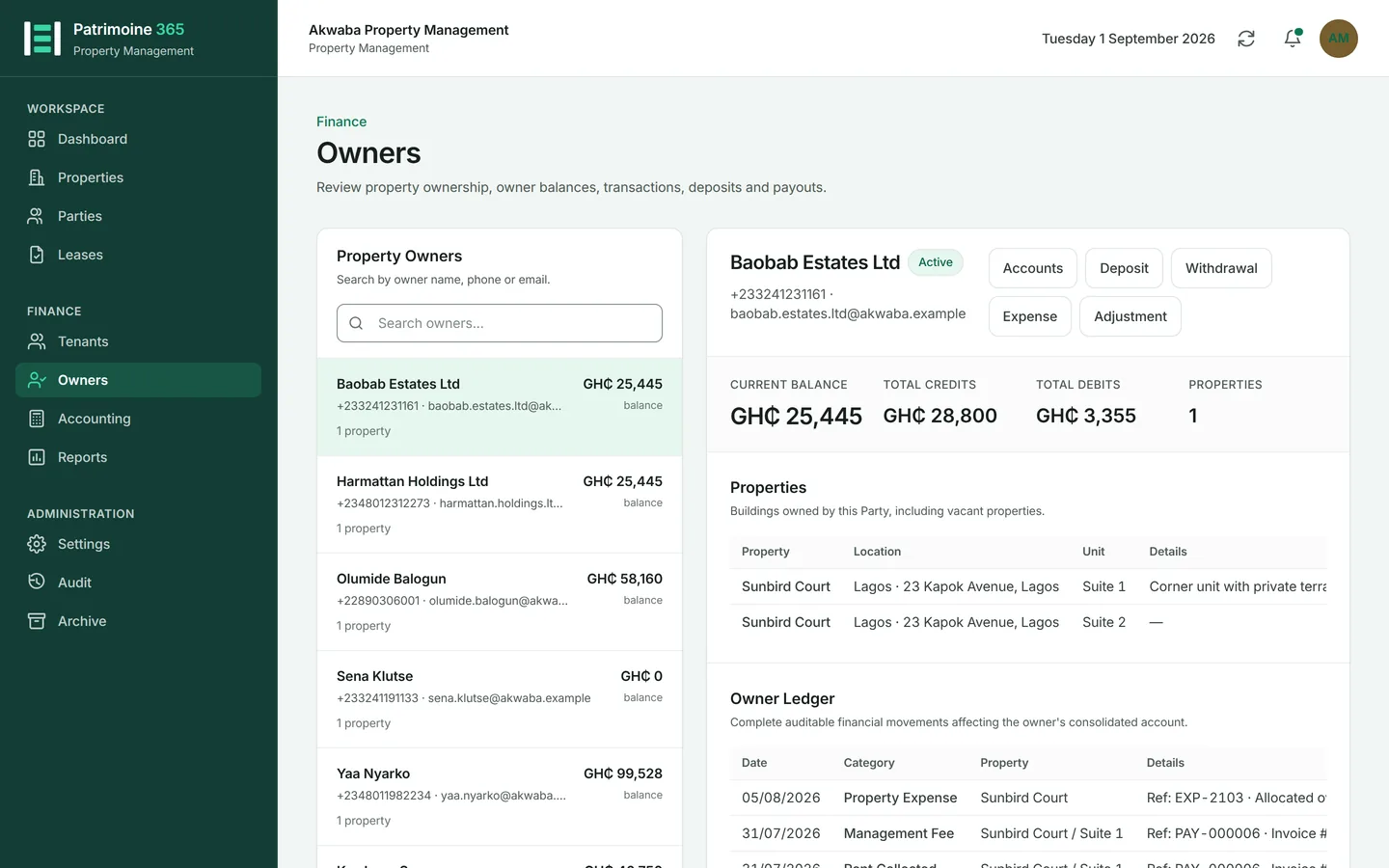Open the AM user avatar menu
Screen dimensions: 1389x868
pos(1339,39)
